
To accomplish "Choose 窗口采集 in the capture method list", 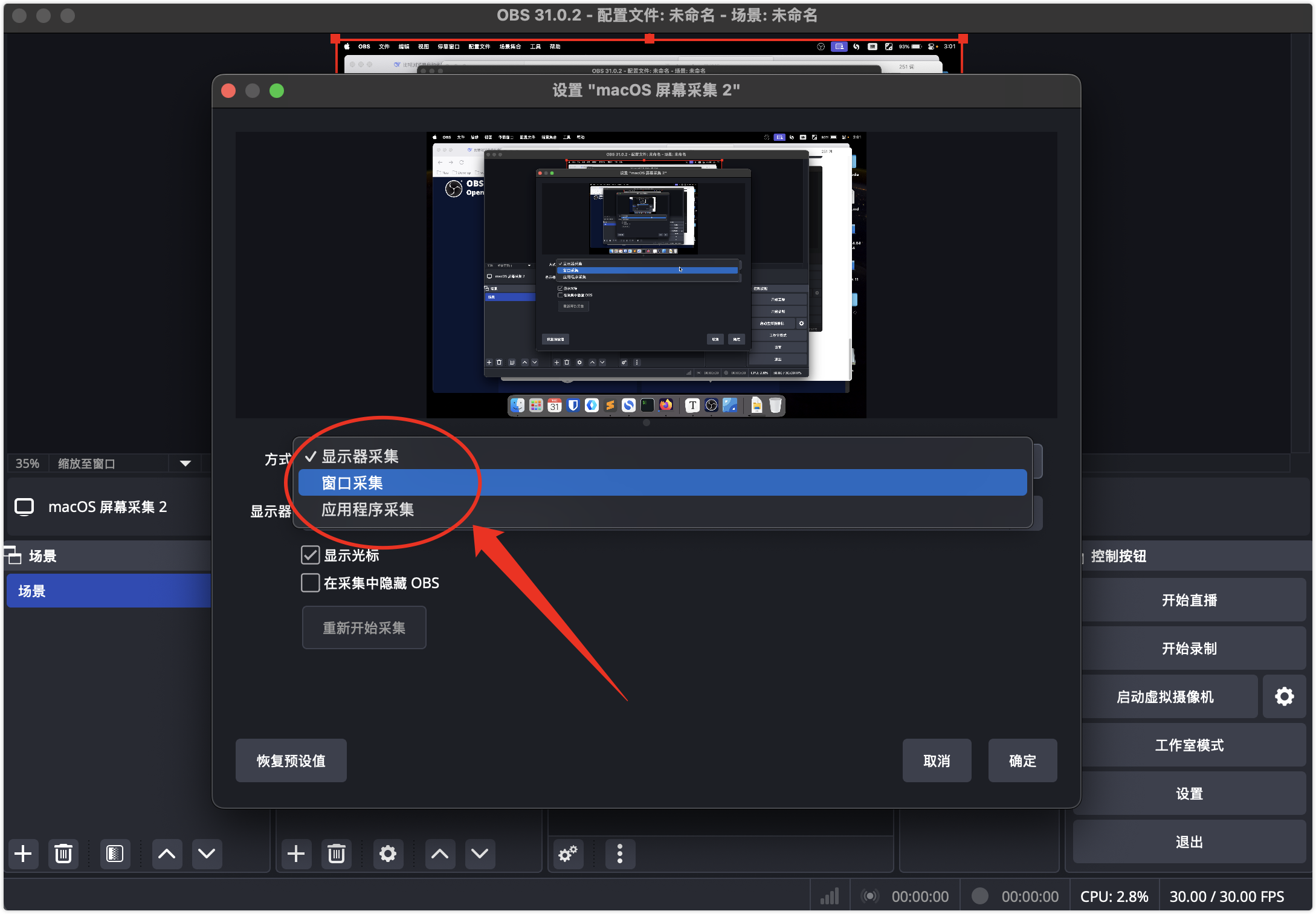I will click(x=663, y=483).
